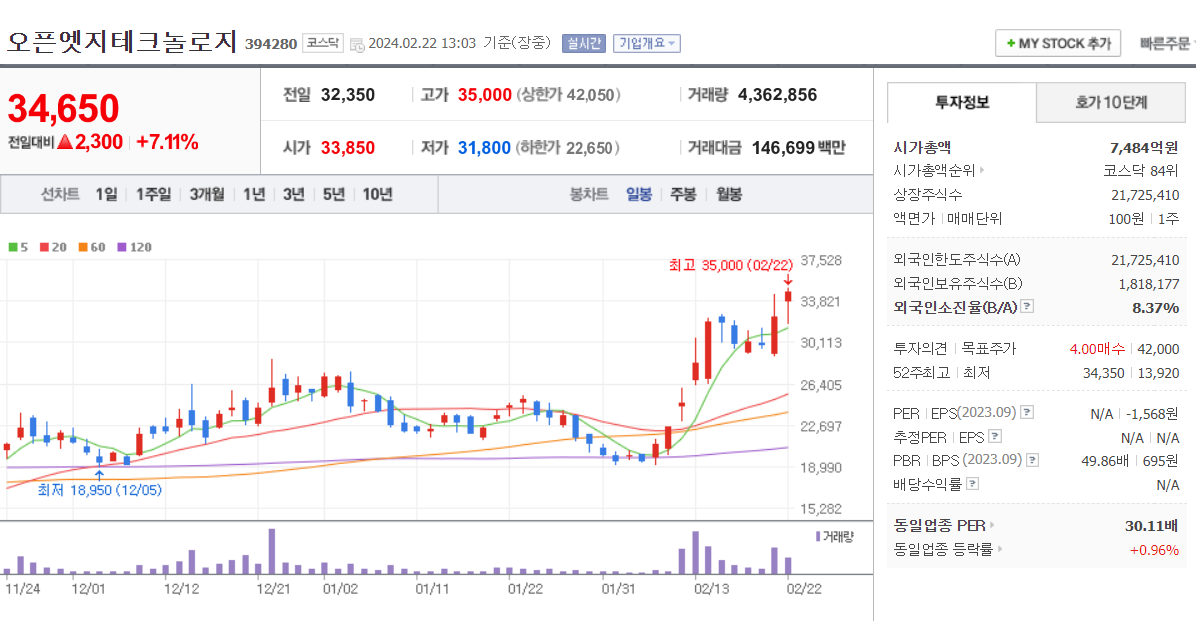The image size is (1196, 621).
Task: Click the 30.11배 sector PER value
Action: [1152, 526]
